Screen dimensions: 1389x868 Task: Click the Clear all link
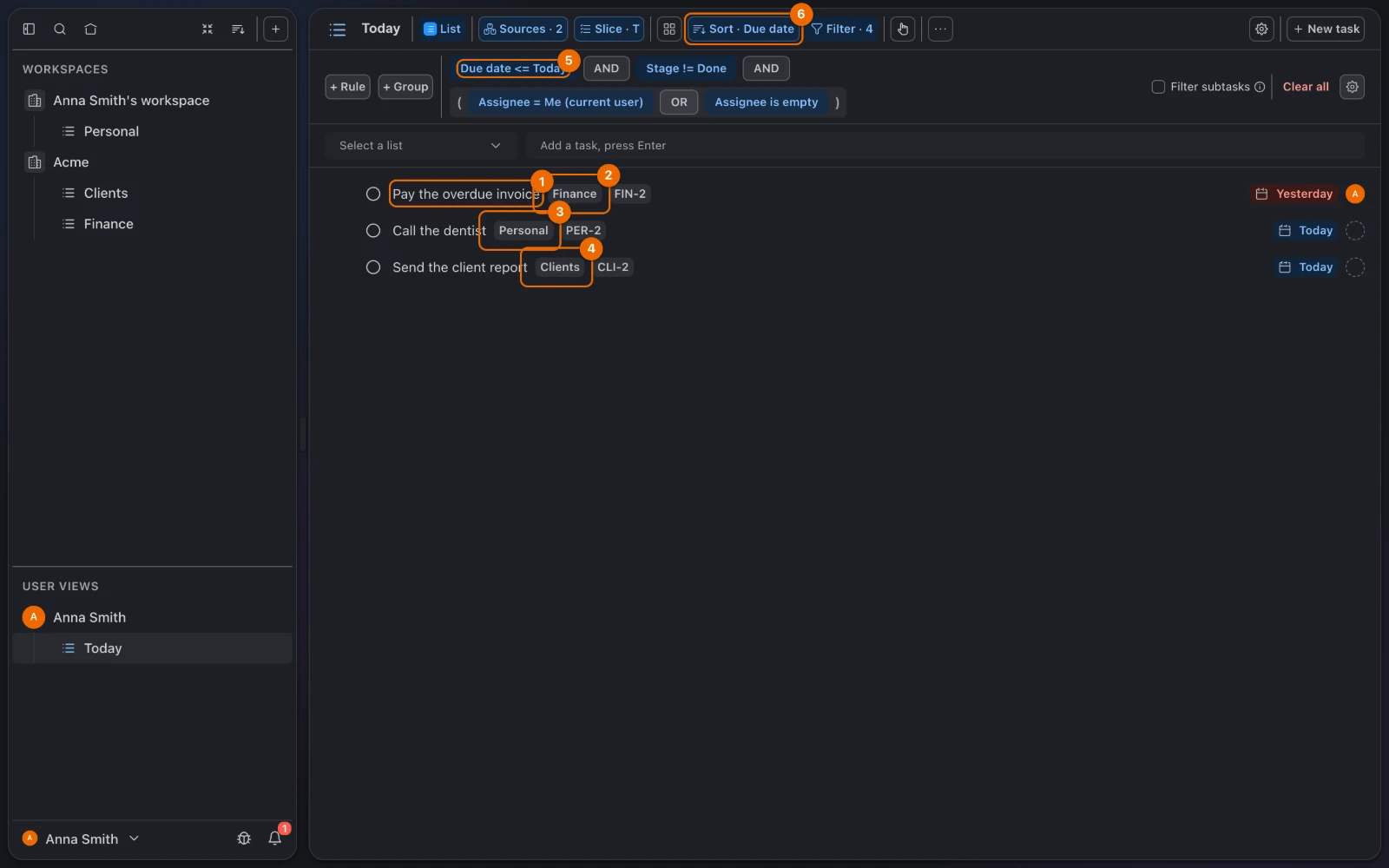pos(1306,87)
